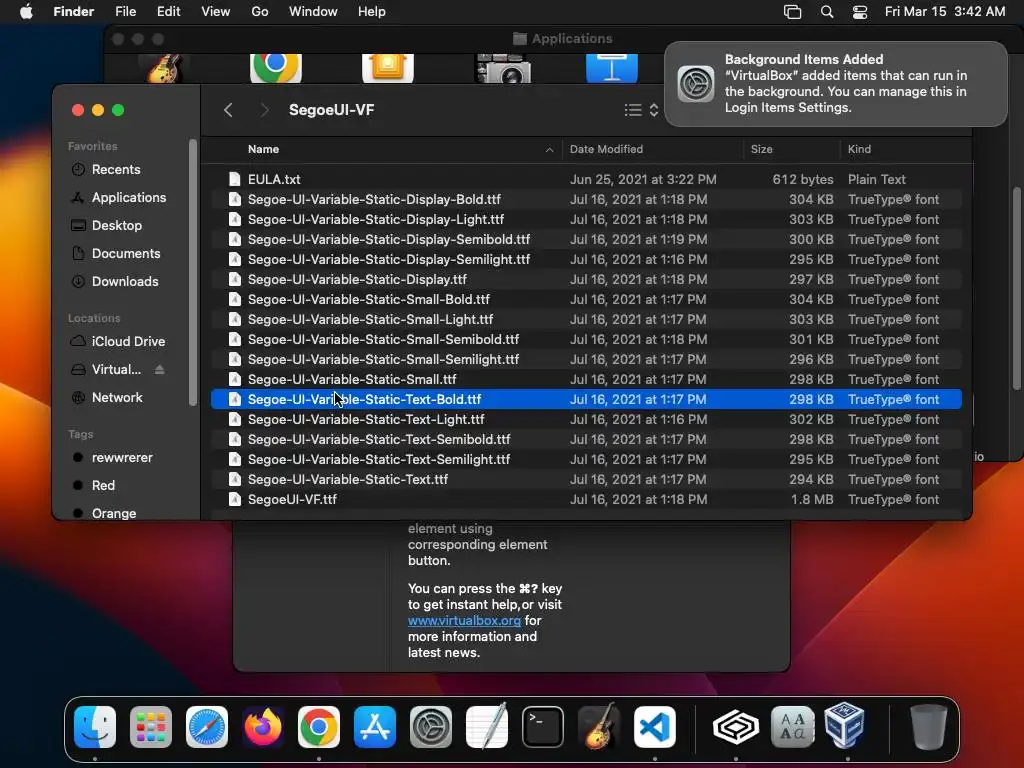Click the menu bar clock date

click(x=945, y=12)
